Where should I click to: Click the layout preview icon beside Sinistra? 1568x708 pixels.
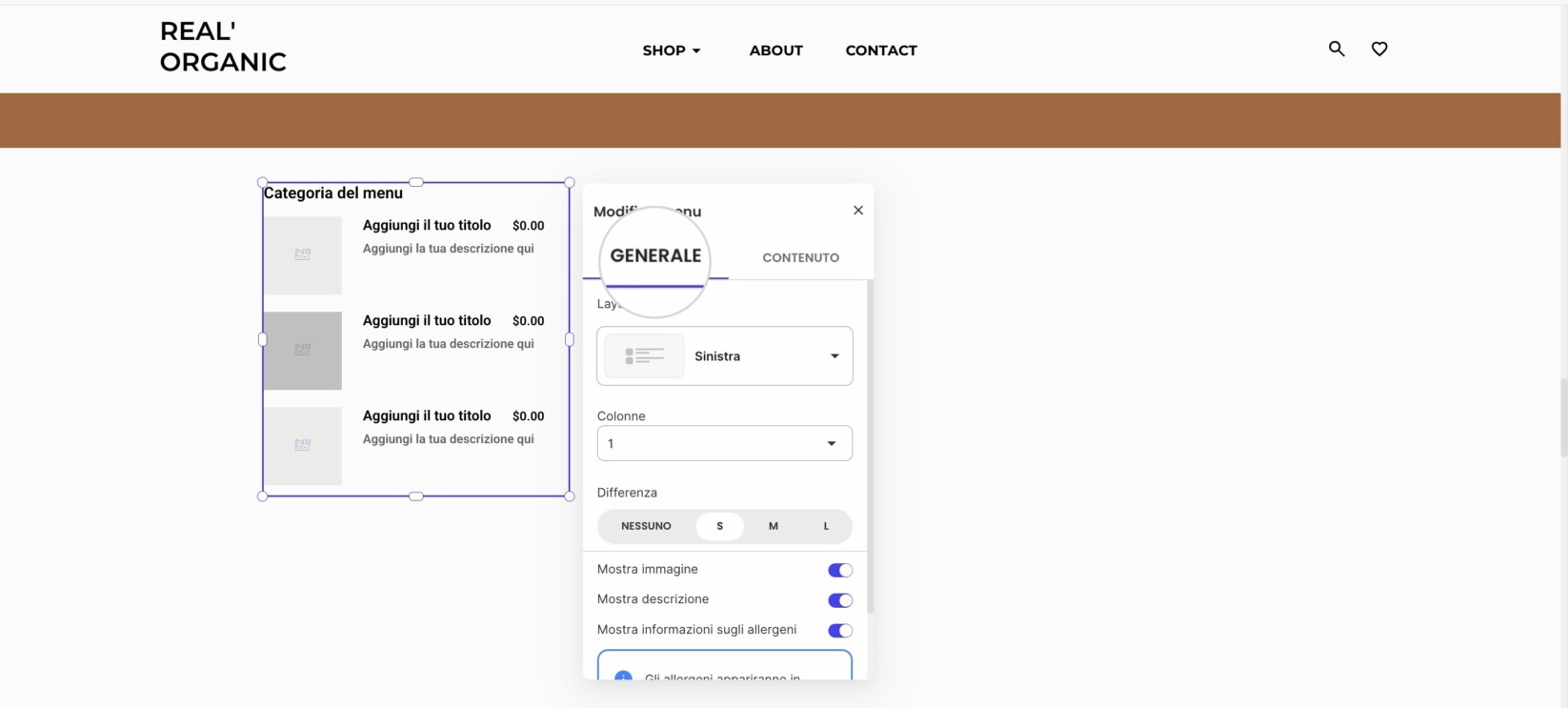[644, 356]
